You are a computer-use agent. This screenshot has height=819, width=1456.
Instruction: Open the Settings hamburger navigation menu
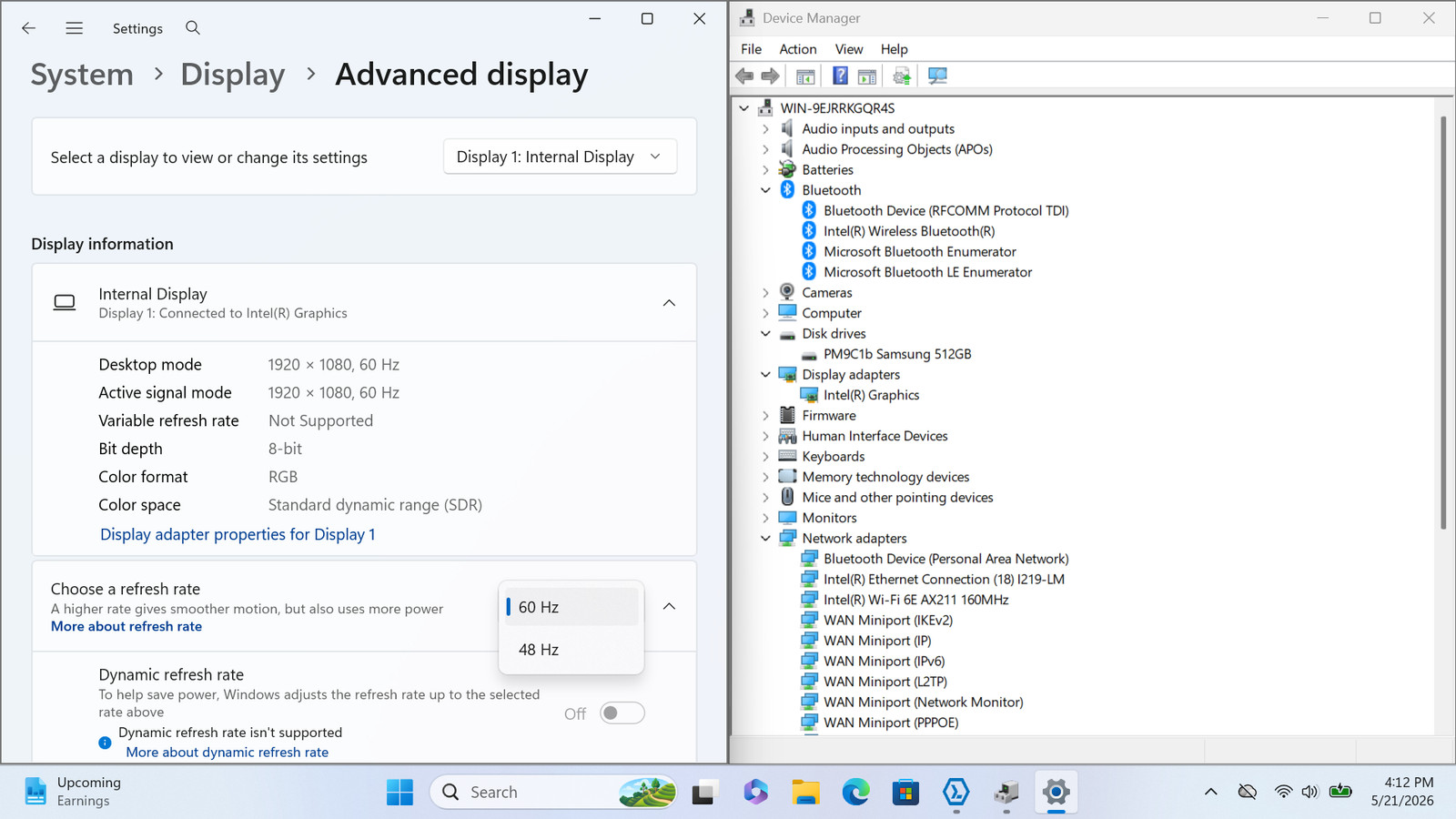tap(75, 28)
